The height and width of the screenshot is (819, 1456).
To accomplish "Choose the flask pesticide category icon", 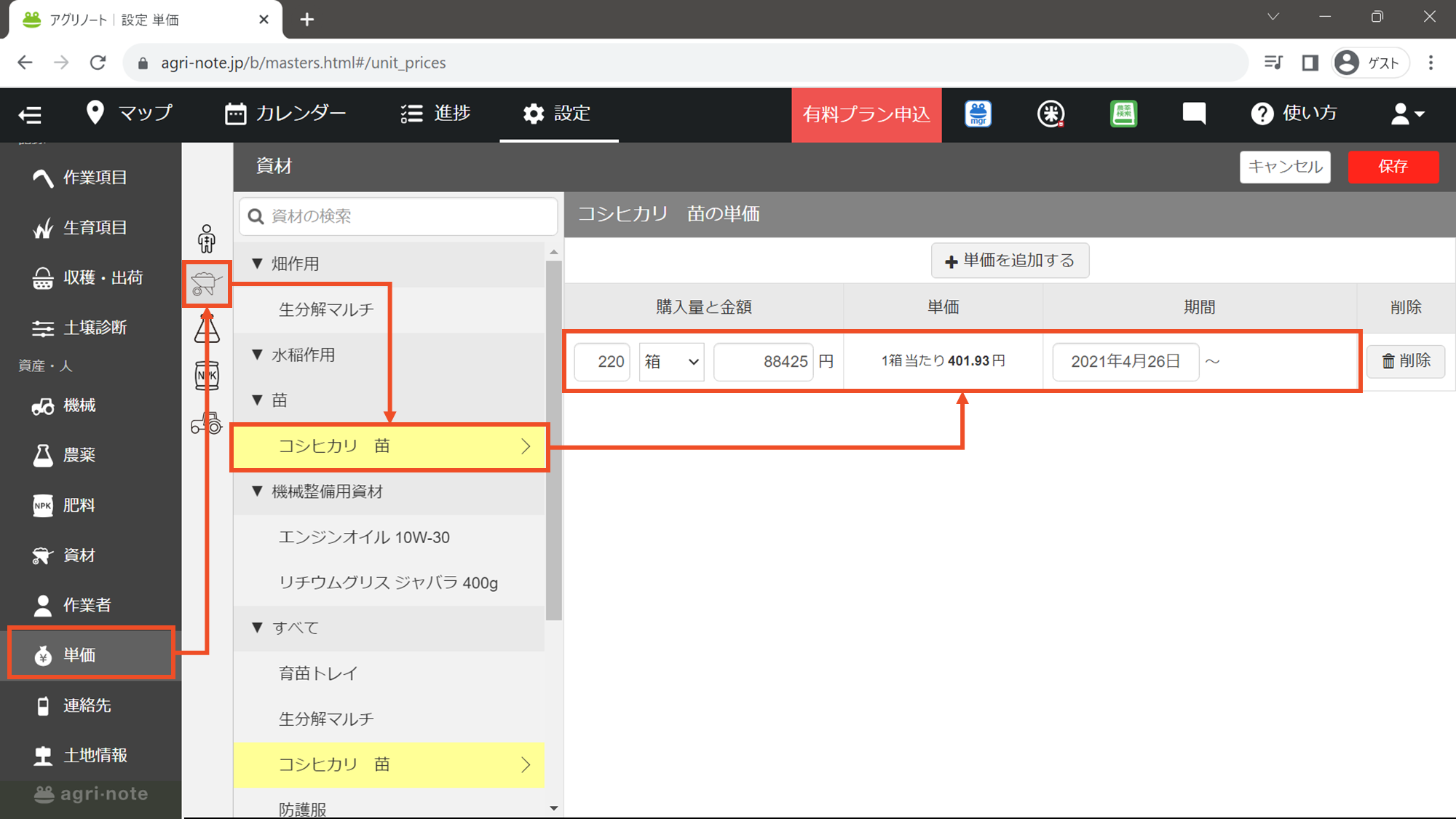I will pyautogui.click(x=207, y=328).
